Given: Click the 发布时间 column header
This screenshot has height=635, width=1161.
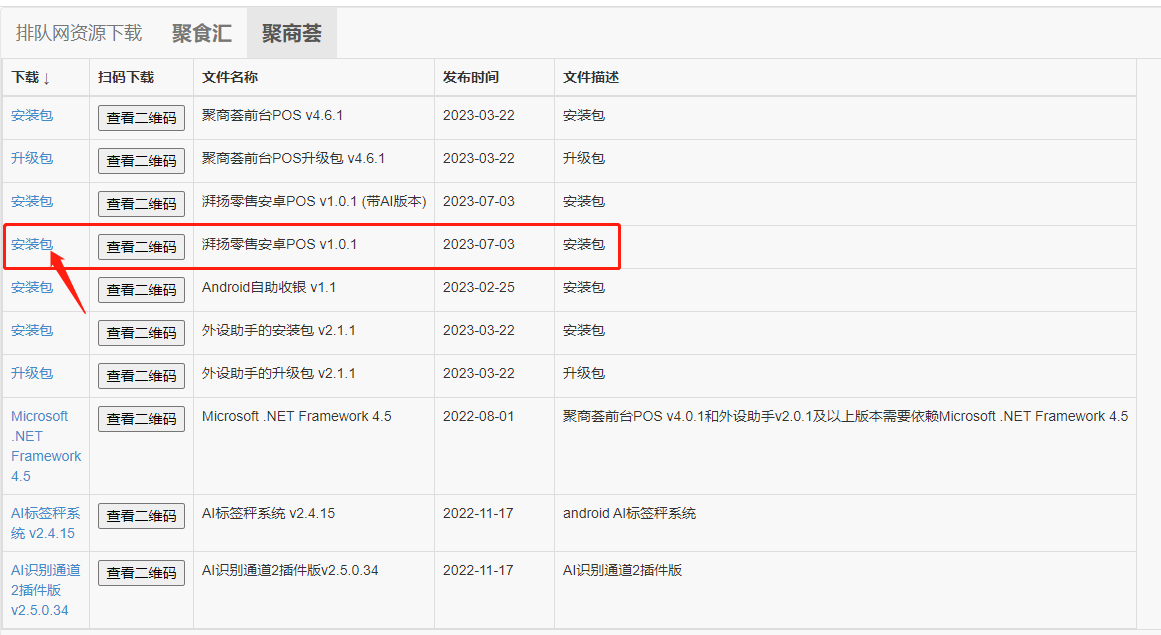Looking at the screenshot, I should coord(471,77).
